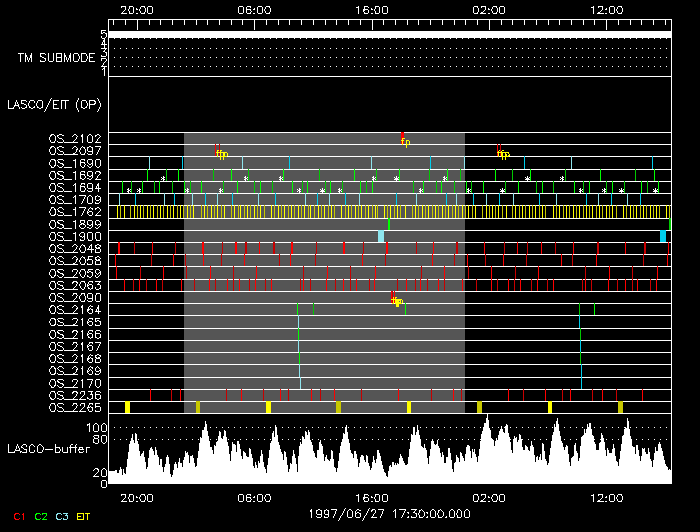This screenshot has height=532, width=700.
Task: Click the green C2 legend marker
Action: pyautogui.click(x=41, y=516)
